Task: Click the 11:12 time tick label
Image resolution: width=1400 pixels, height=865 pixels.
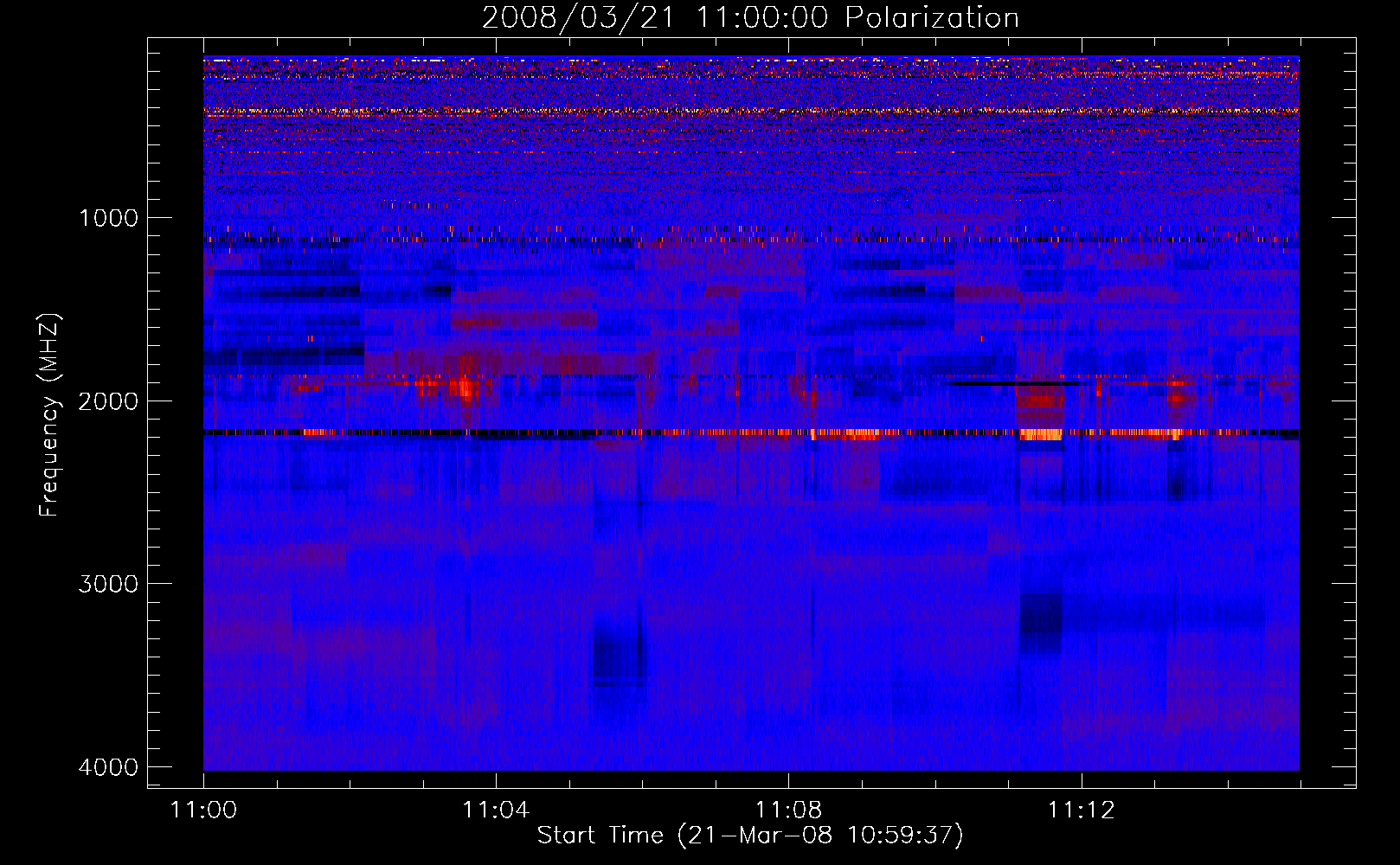Action: pyautogui.click(x=1081, y=811)
